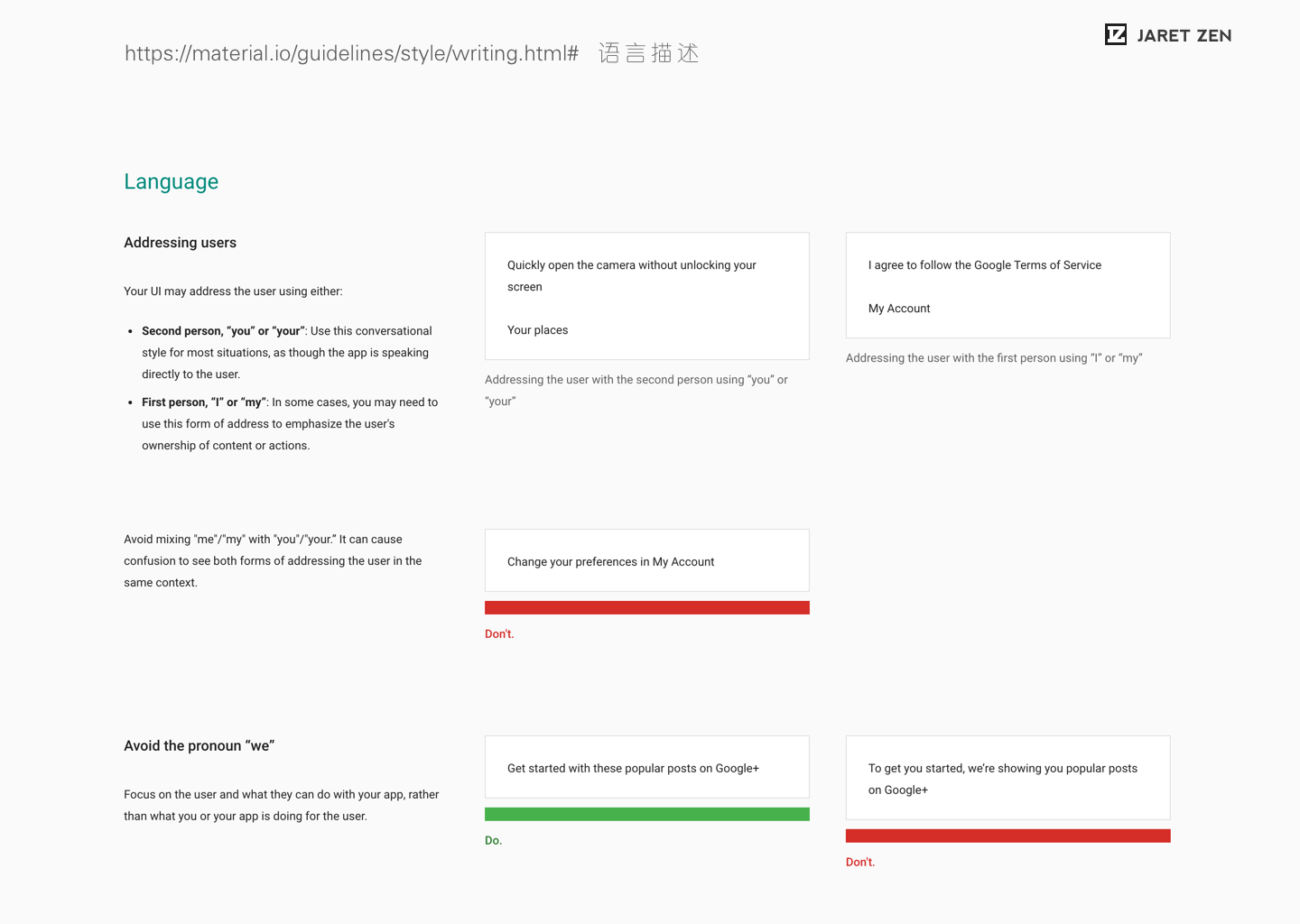
Task: Click the green Do label
Action: click(x=493, y=841)
